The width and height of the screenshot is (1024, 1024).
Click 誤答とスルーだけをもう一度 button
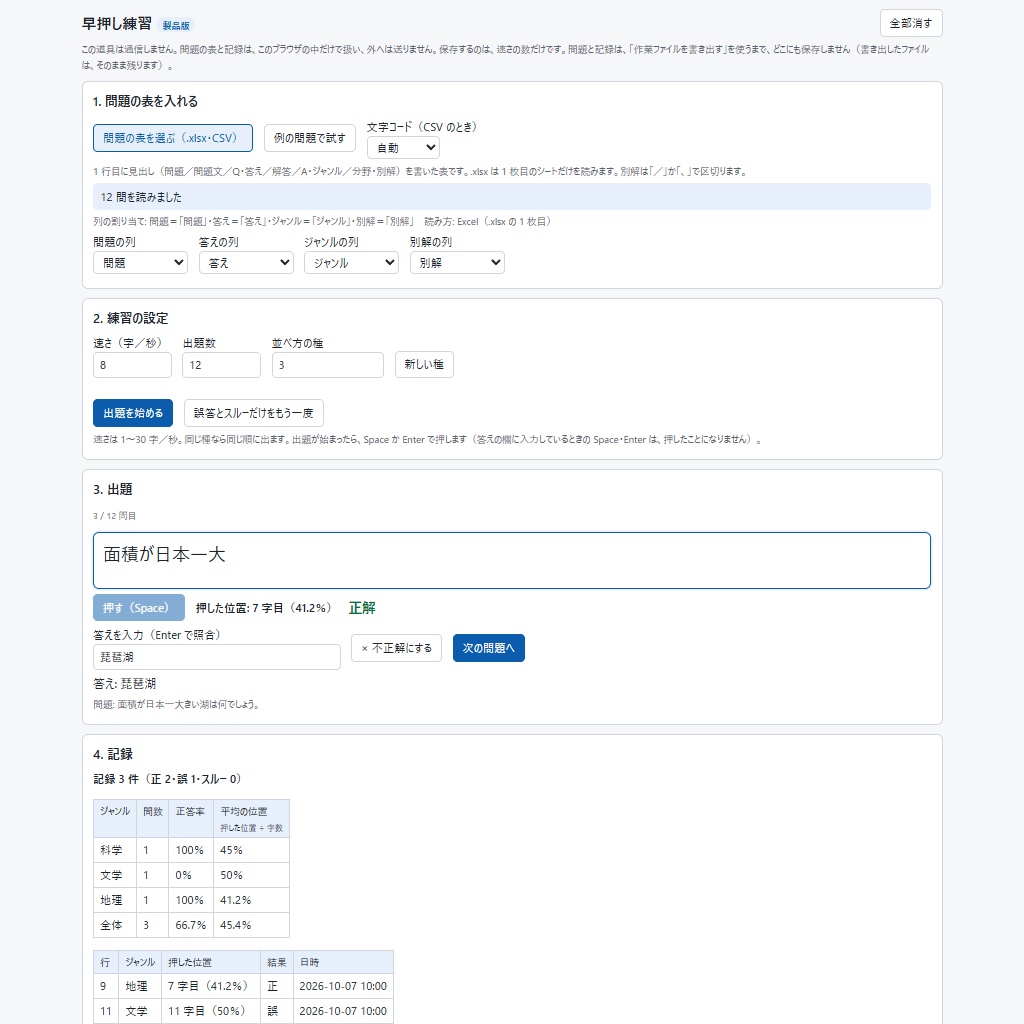pyautogui.click(x=254, y=413)
